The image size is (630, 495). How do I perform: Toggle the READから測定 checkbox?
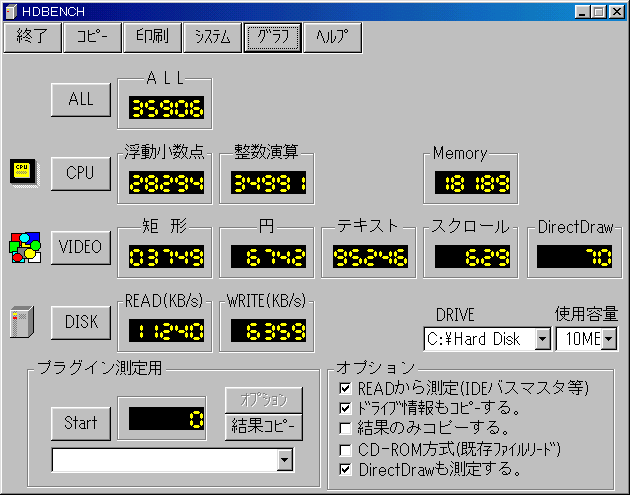point(345,388)
